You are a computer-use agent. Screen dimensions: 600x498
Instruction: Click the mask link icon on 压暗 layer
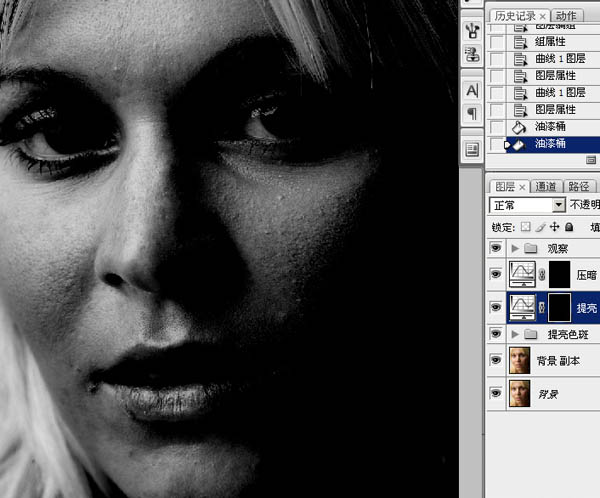point(542,274)
